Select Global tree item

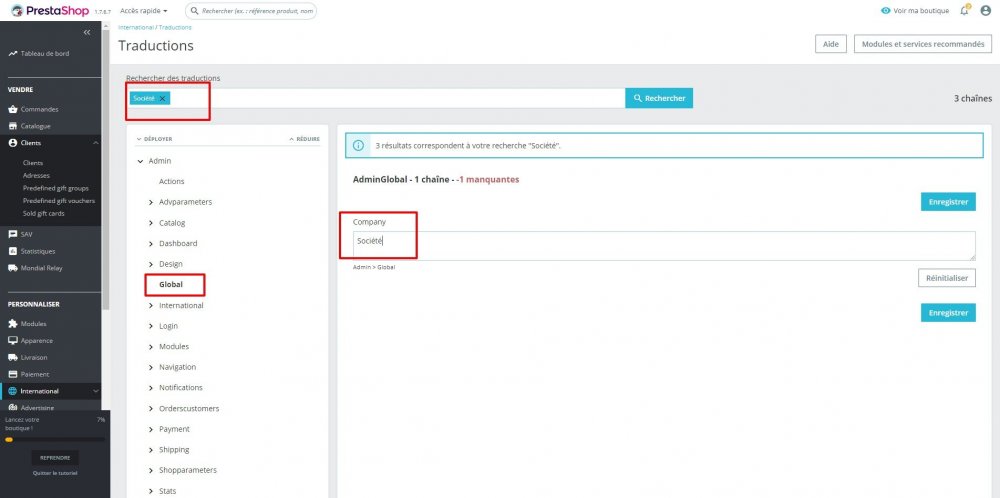point(171,284)
